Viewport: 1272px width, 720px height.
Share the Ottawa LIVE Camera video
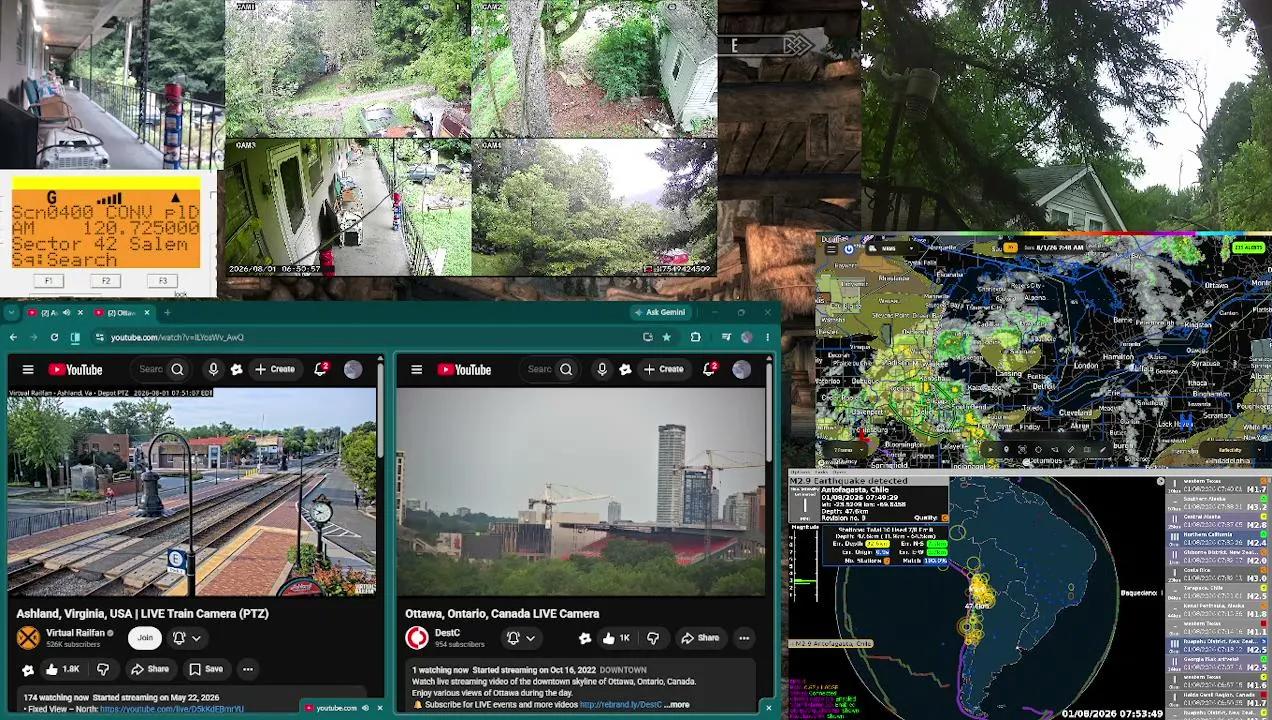700,638
